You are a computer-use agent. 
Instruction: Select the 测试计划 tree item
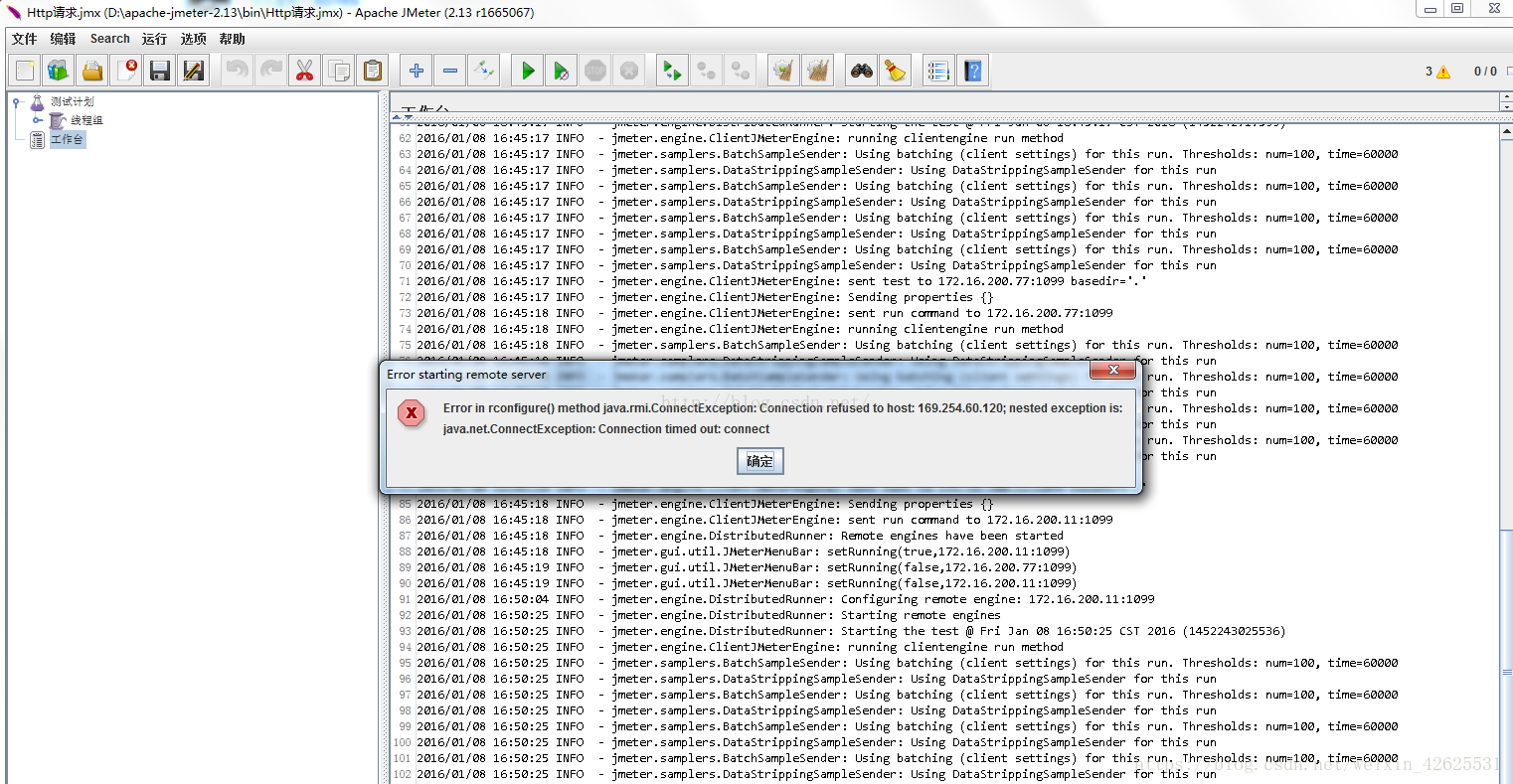click(x=72, y=101)
